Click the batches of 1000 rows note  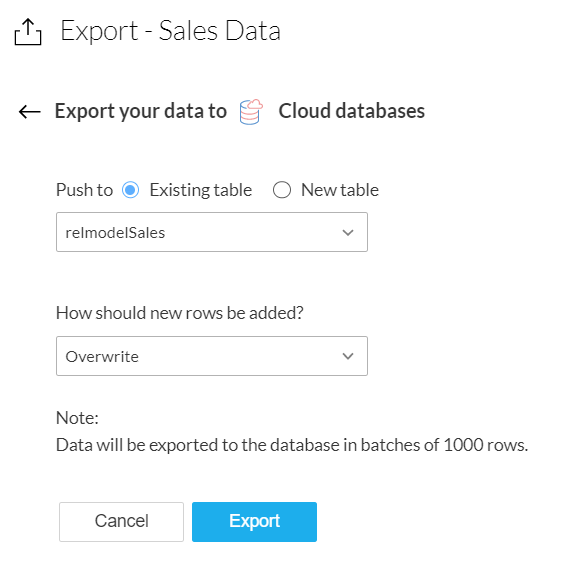coord(292,445)
